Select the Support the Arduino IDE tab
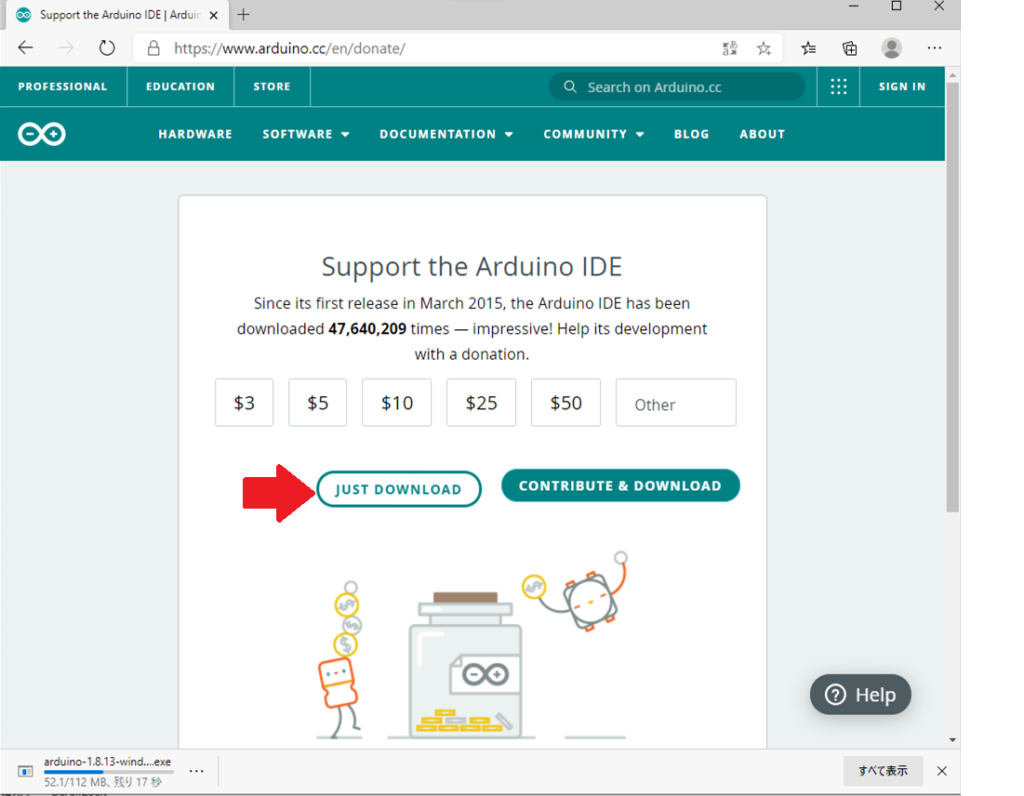Viewport: 1024px width, 796px height. click(116, 15)
